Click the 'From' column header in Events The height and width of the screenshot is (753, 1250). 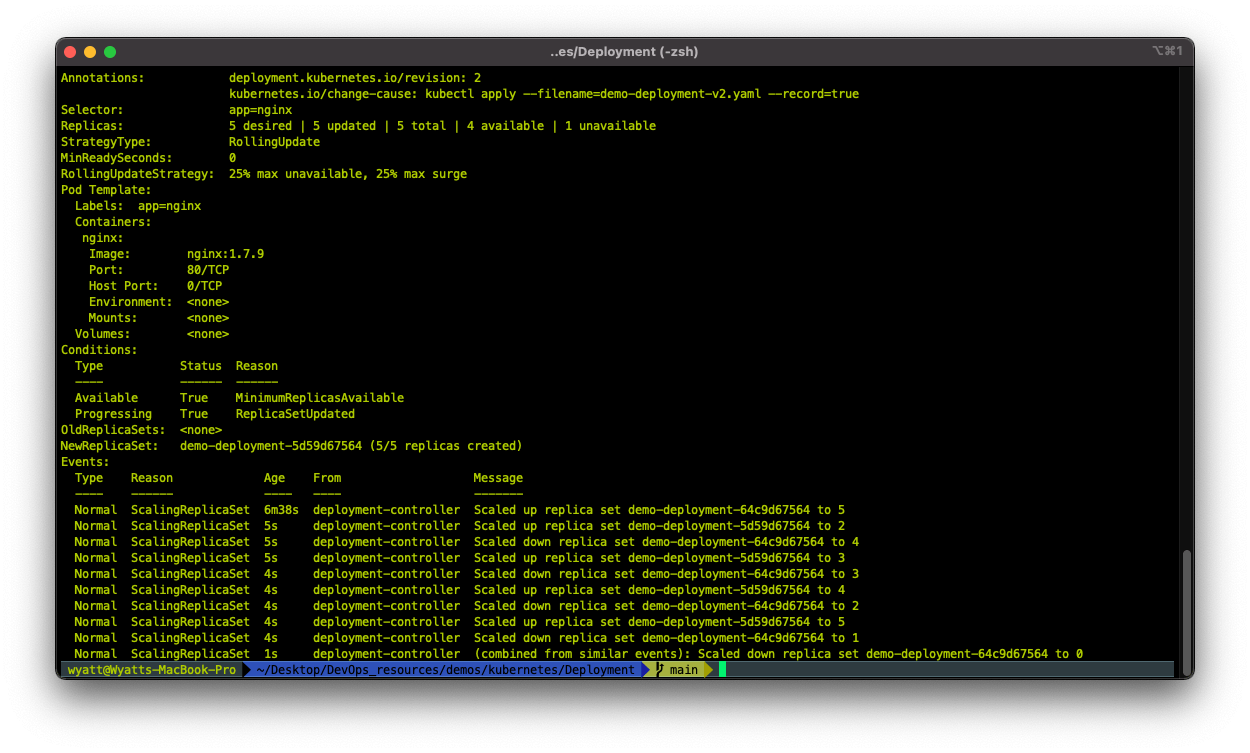click(327, 478)
